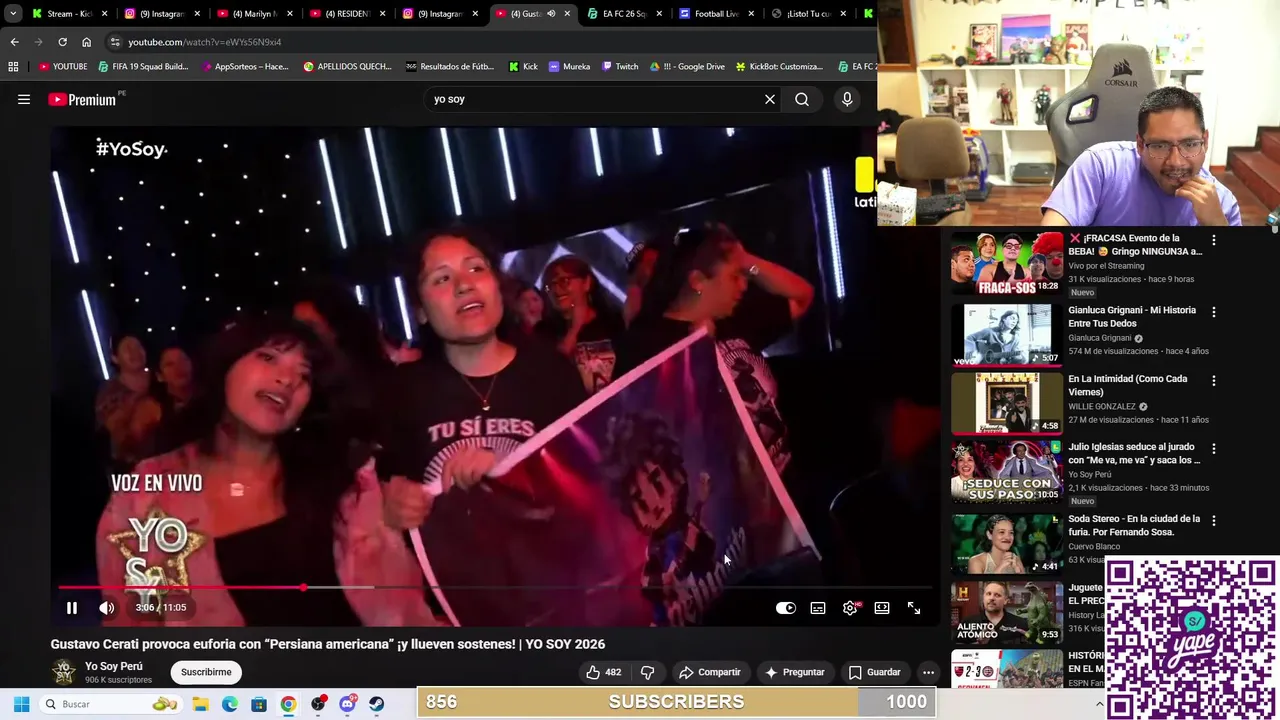
Task: Open YouTube guide hamburger menu
Action: point(24,99)
